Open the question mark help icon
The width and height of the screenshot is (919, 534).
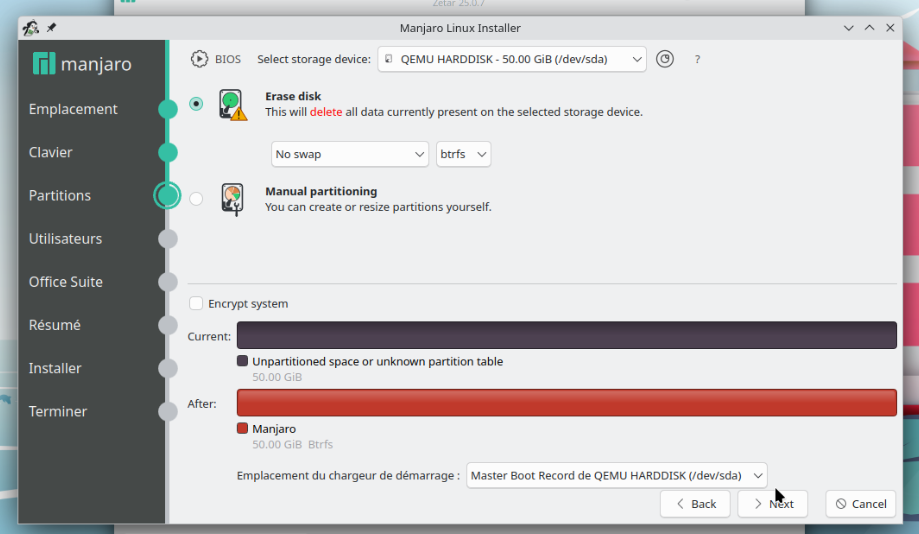[697, 59]
